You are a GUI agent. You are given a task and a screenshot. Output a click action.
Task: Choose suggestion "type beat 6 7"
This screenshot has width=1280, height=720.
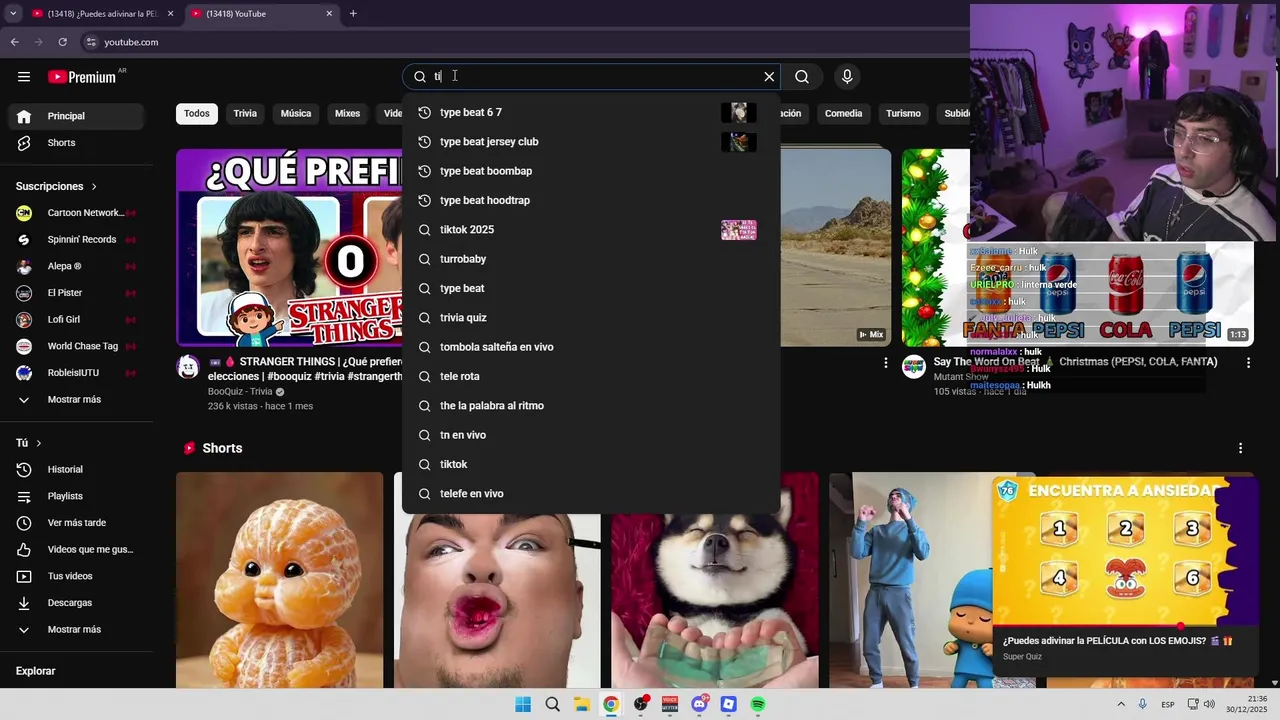590,113
